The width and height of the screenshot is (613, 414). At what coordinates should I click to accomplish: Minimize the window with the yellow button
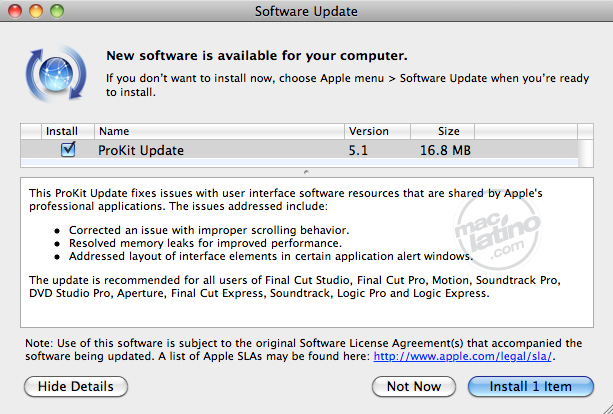pos(36,11)
